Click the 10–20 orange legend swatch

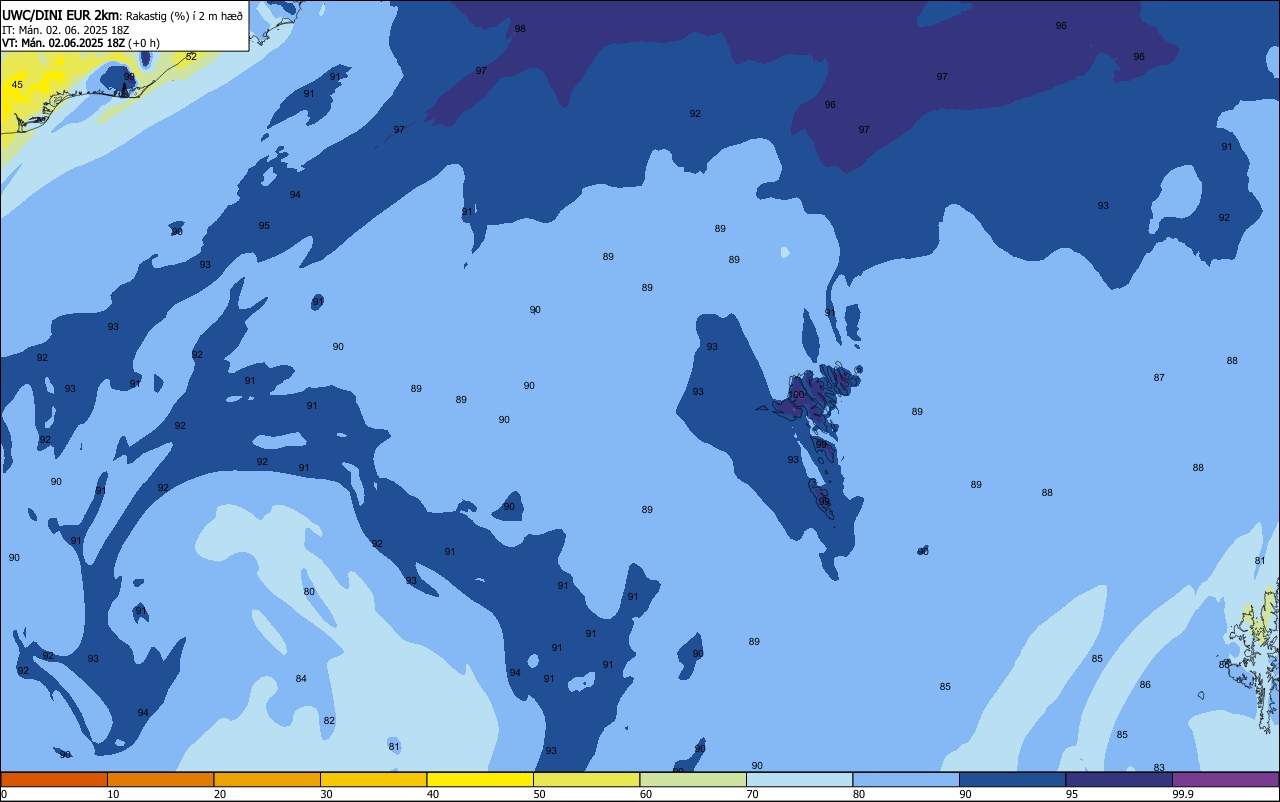click(160, 779)
